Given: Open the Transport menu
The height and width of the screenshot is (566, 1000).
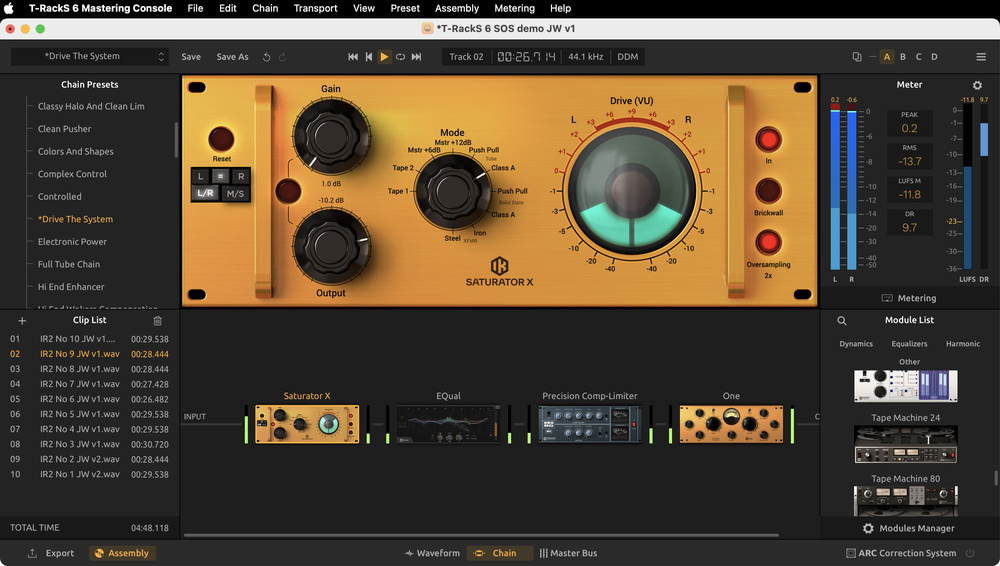Looking at the screenshot, I should click(x=315, y=8).
